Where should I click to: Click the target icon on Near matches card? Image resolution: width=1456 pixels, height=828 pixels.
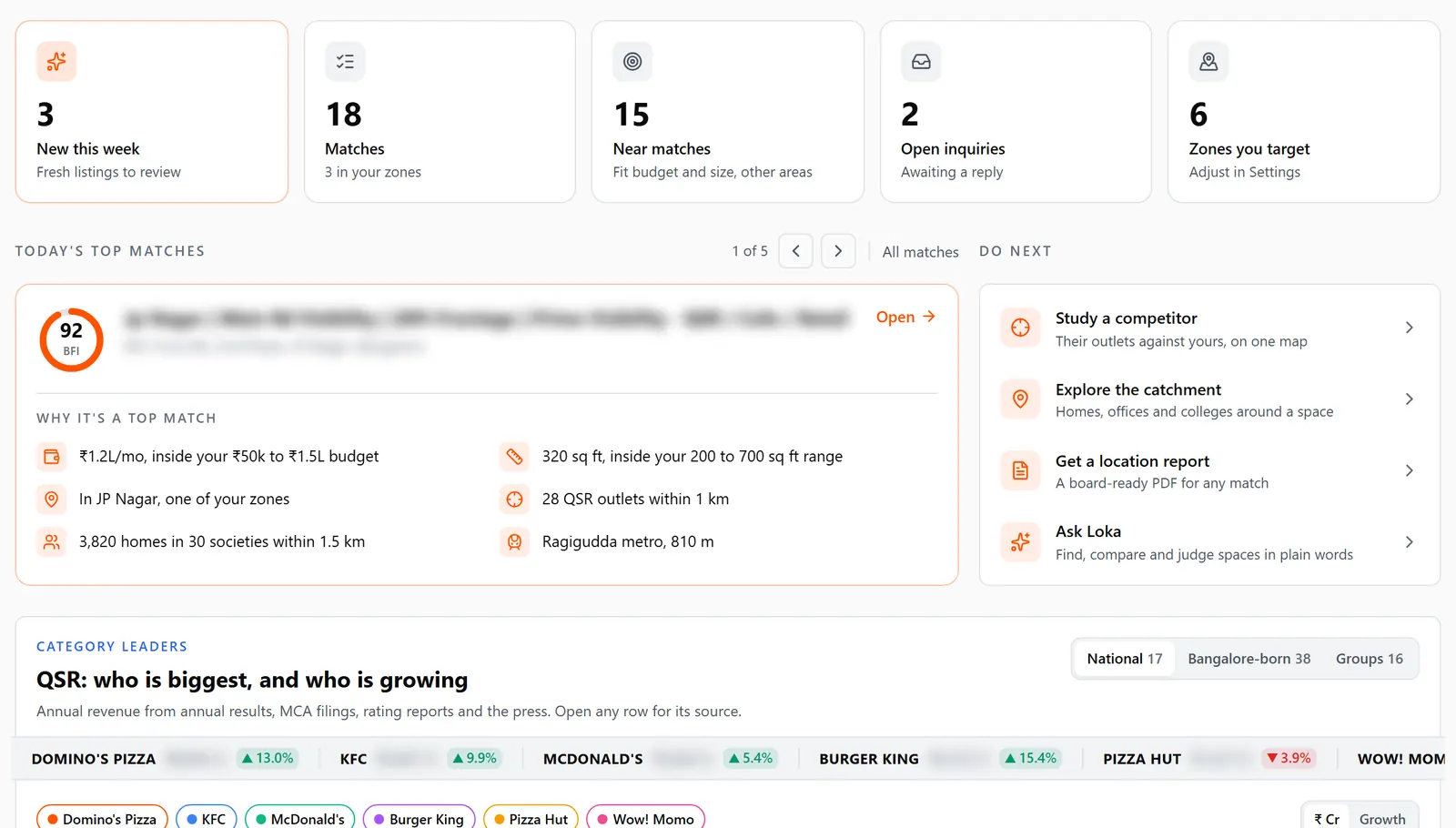pos(632,62)
